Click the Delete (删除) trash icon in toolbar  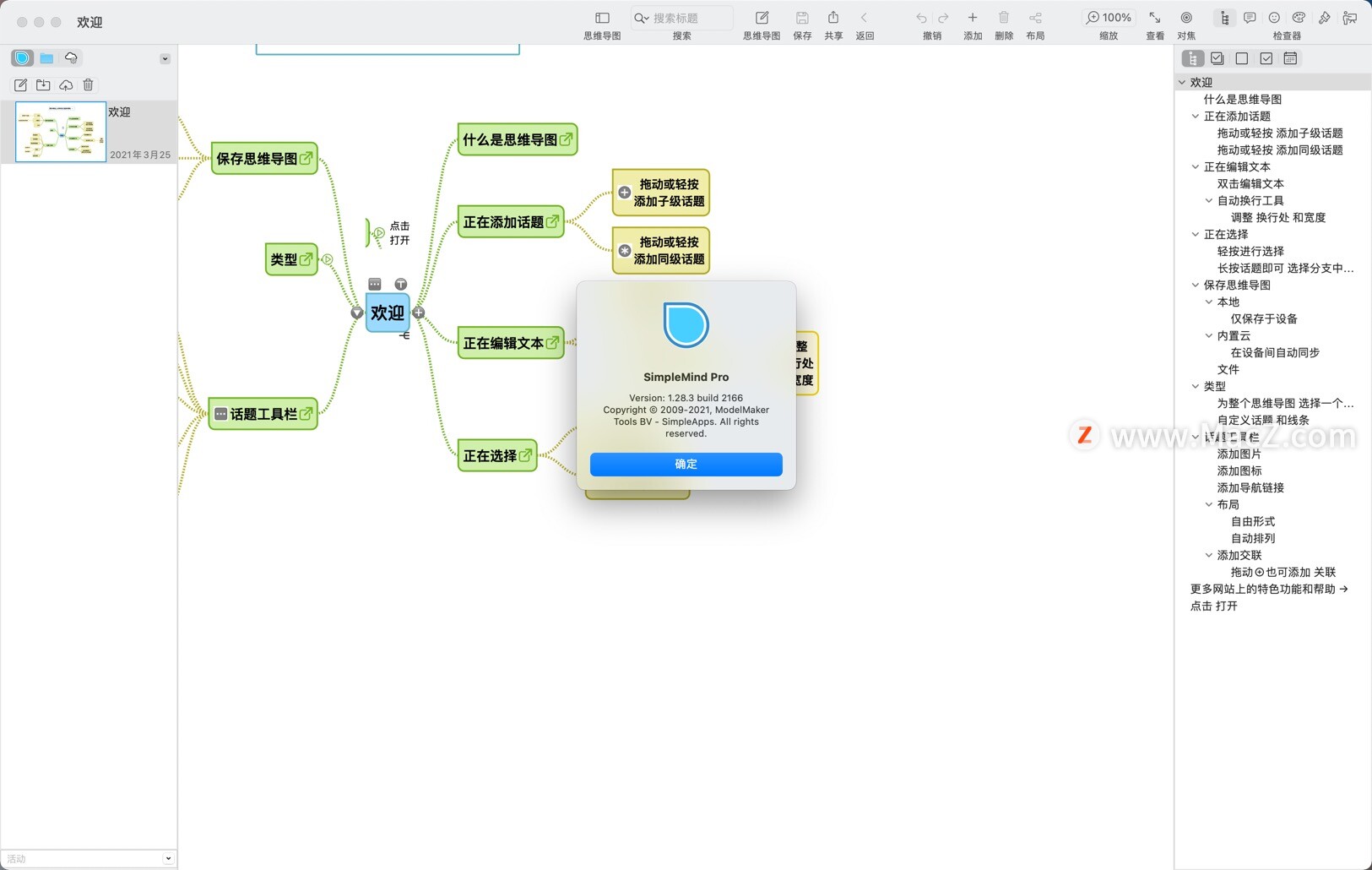[1004, 18]
